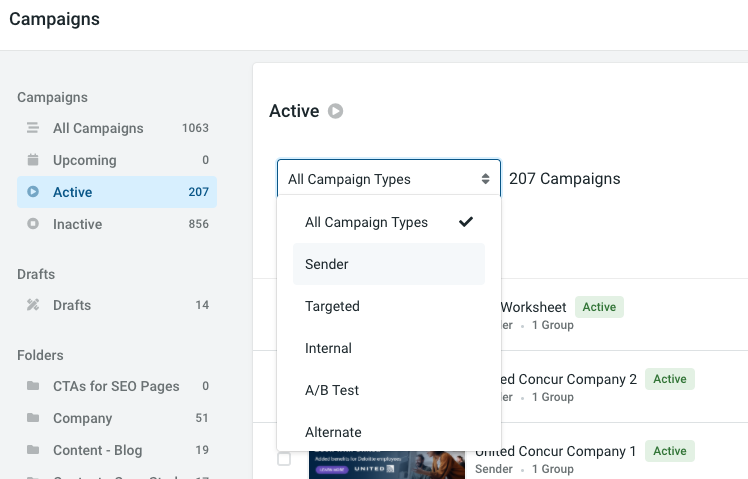Open the Drafts list
This screenshot has height=479, width=748.
[x=117, y=305]
